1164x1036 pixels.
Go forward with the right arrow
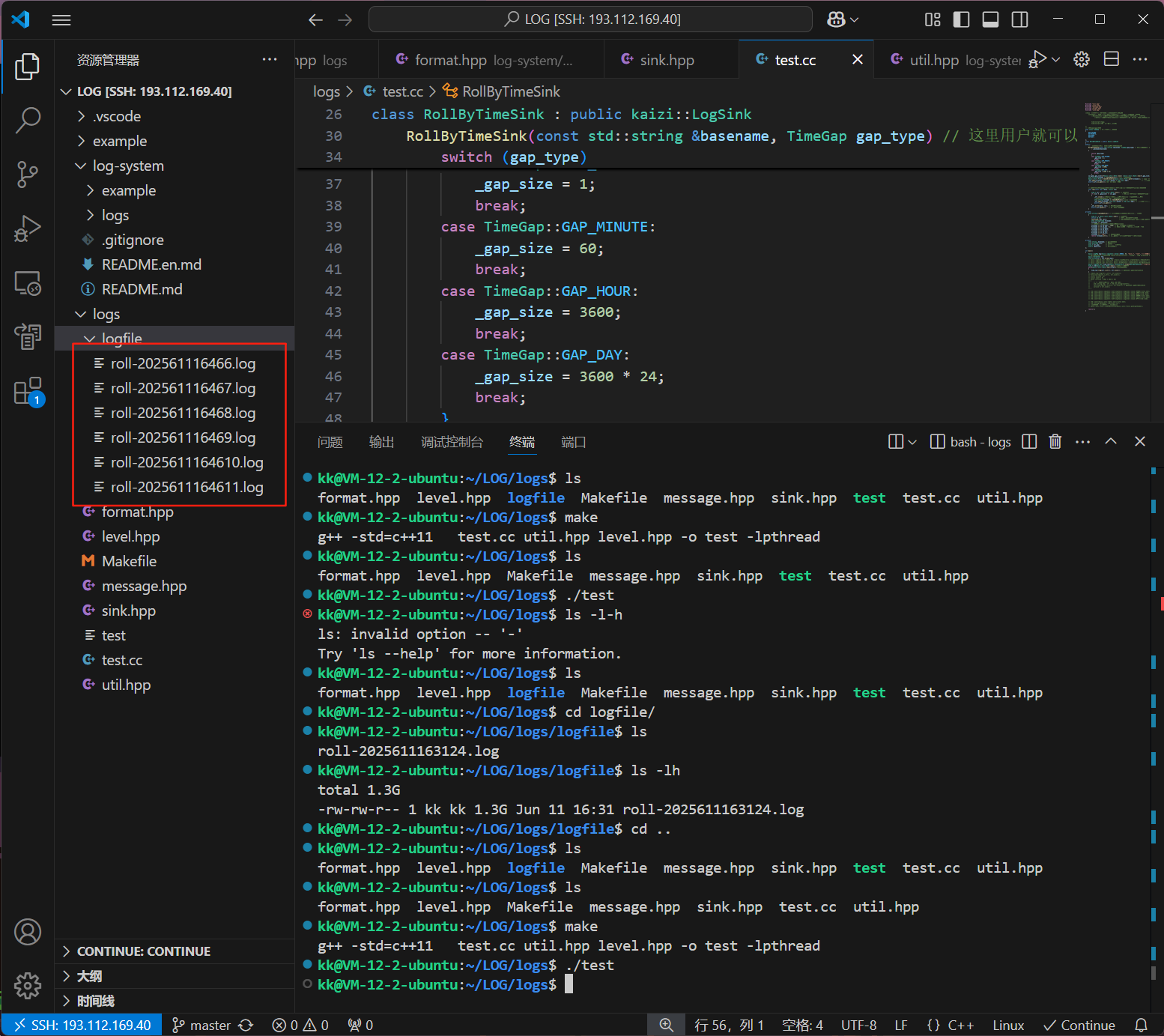click(x=345, y=20)
